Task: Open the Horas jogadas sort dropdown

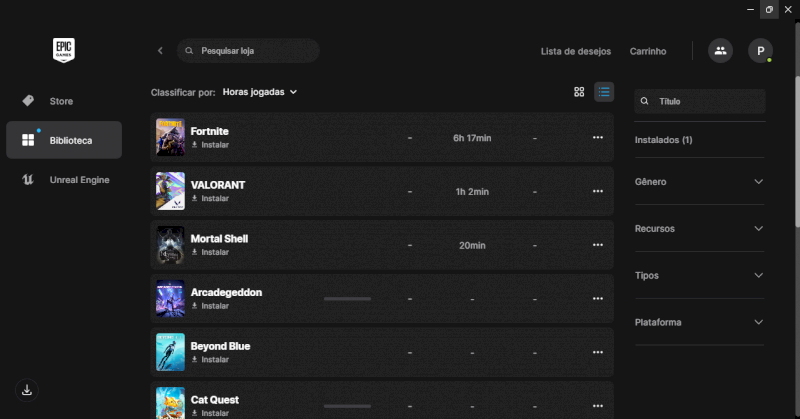Action: 260,92
